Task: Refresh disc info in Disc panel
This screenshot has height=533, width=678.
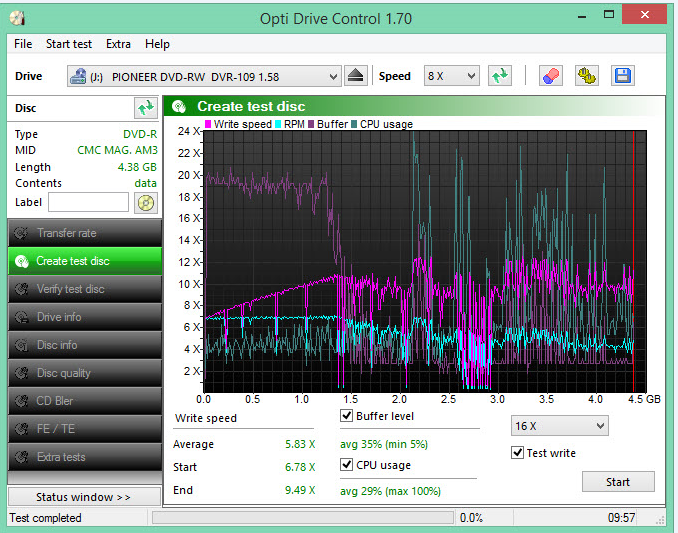Action: (x=146, y=108)
